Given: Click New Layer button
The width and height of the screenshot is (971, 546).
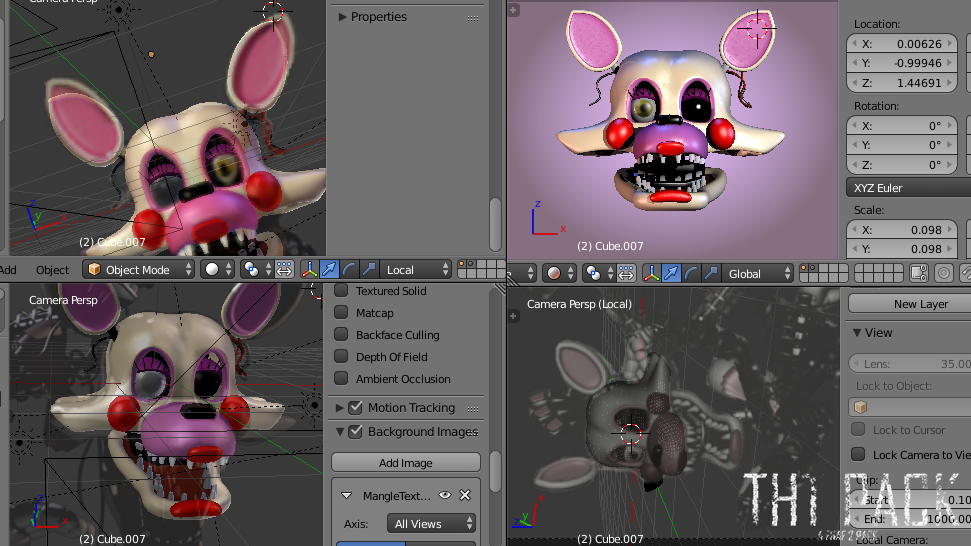Looking at the screenshot, I should pos(910,303).
